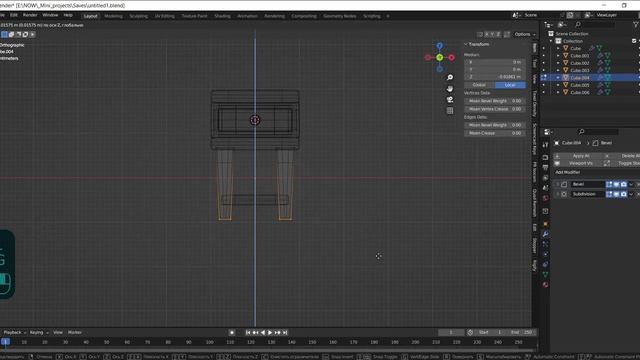The image size is (640, 360).
Task: Click the pan view hand icon
Action: click(450, 89)
